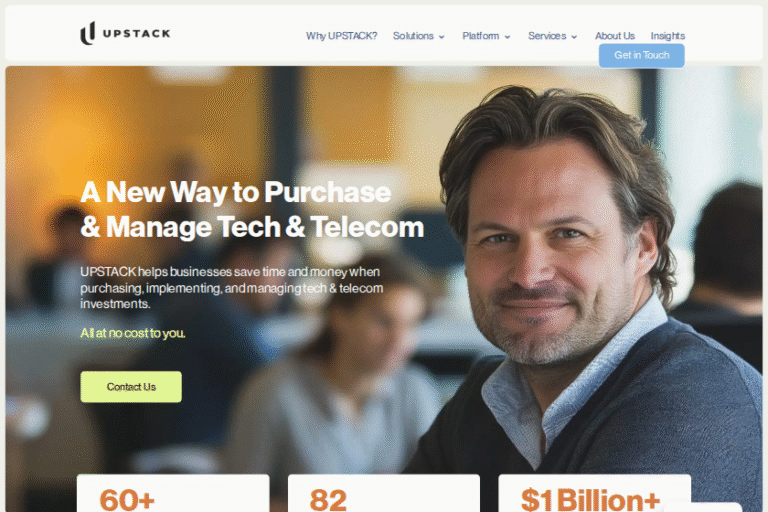768x512 pixels.
Task: Expand the Solutions dropdown chevron
Action: tap(442, 37)
